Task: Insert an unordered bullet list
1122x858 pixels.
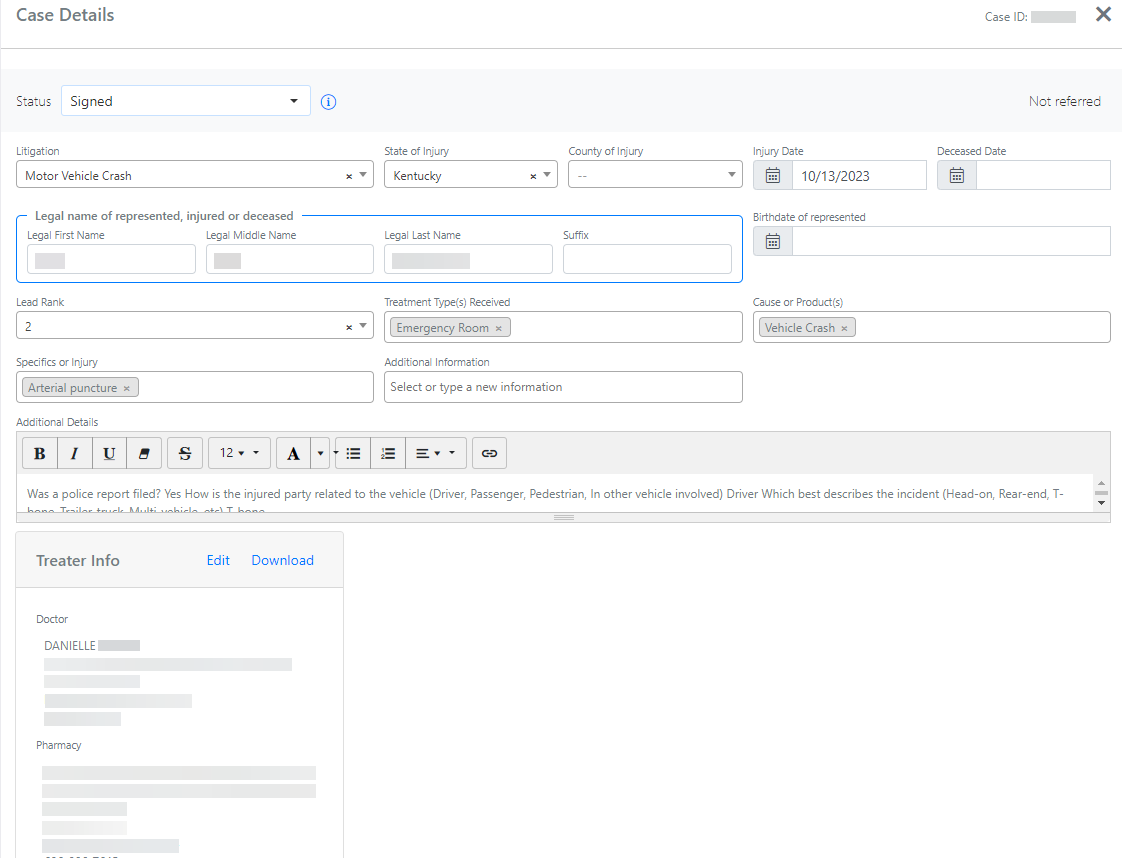Action: tap(353, 453)
